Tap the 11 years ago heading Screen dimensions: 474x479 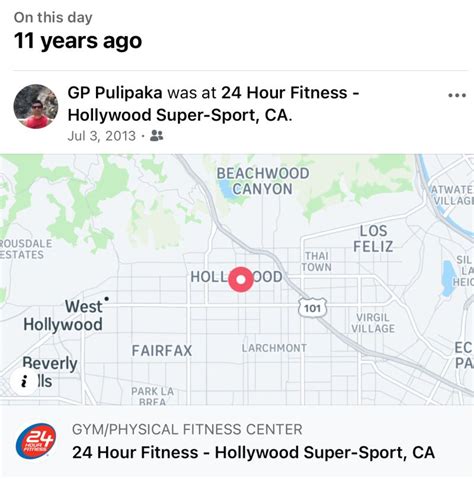pyautogui.click(x=78, y=41)
